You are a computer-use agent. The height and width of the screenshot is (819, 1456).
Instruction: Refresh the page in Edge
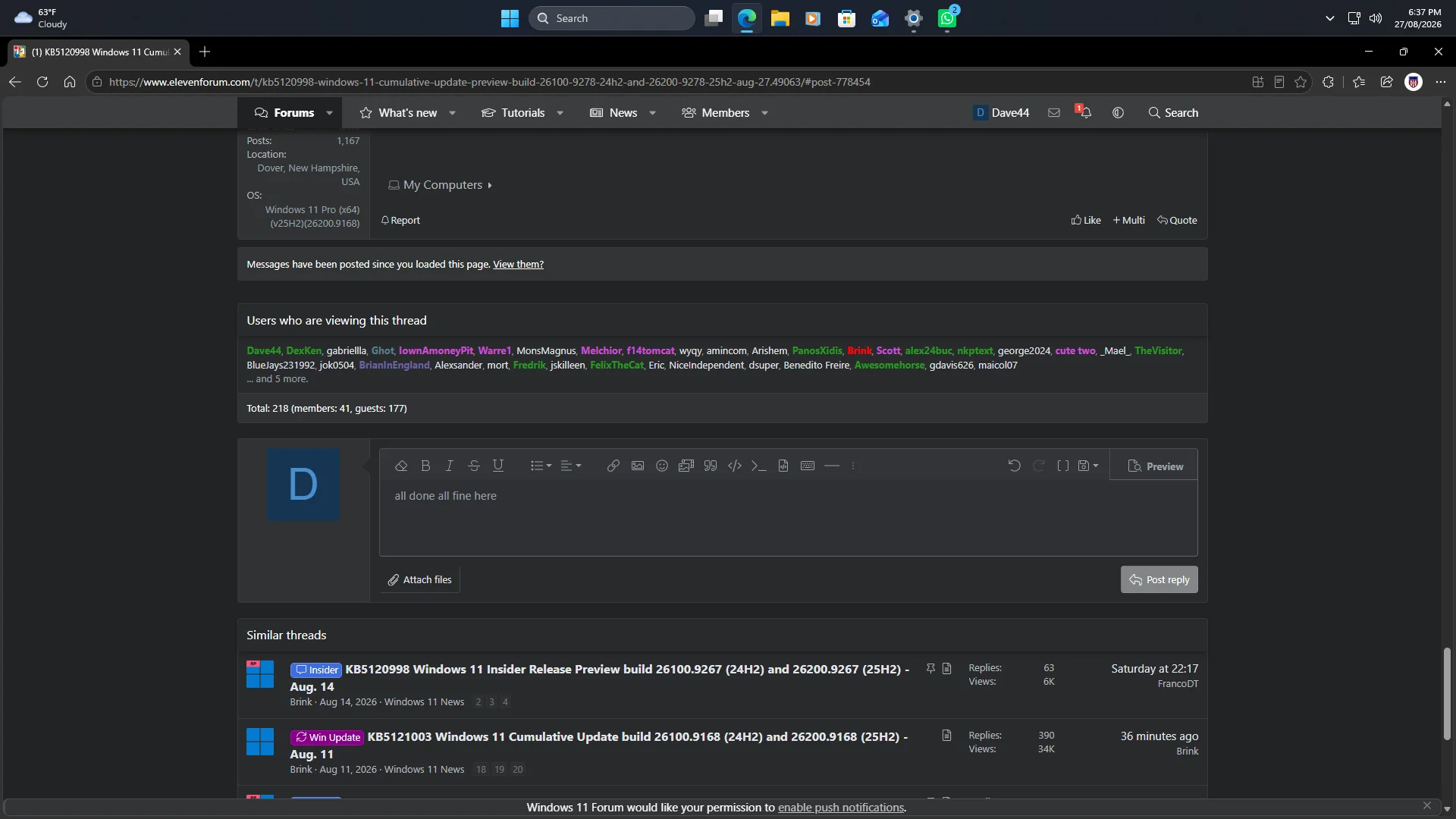point(42,82)
